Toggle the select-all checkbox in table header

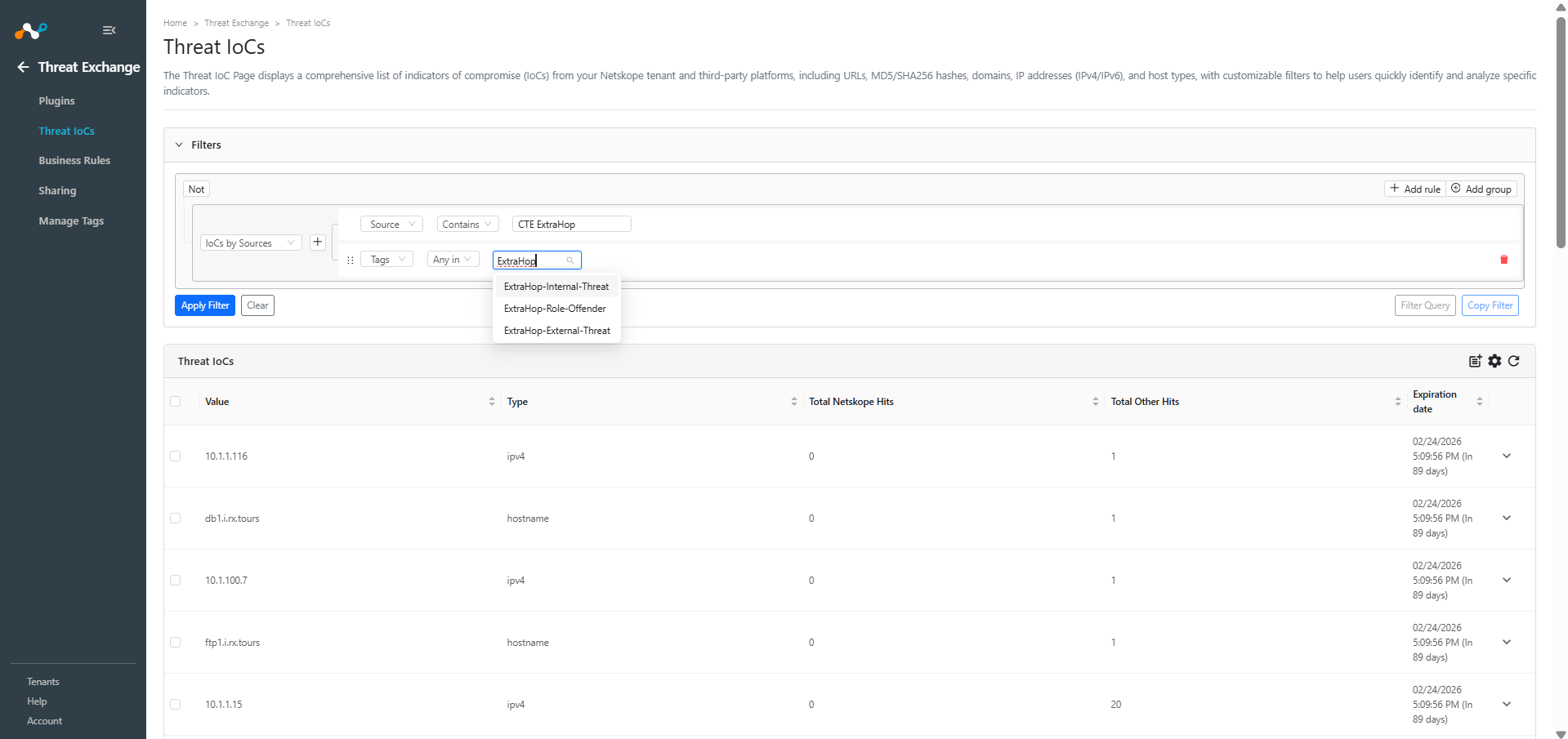tap(176, 401)
